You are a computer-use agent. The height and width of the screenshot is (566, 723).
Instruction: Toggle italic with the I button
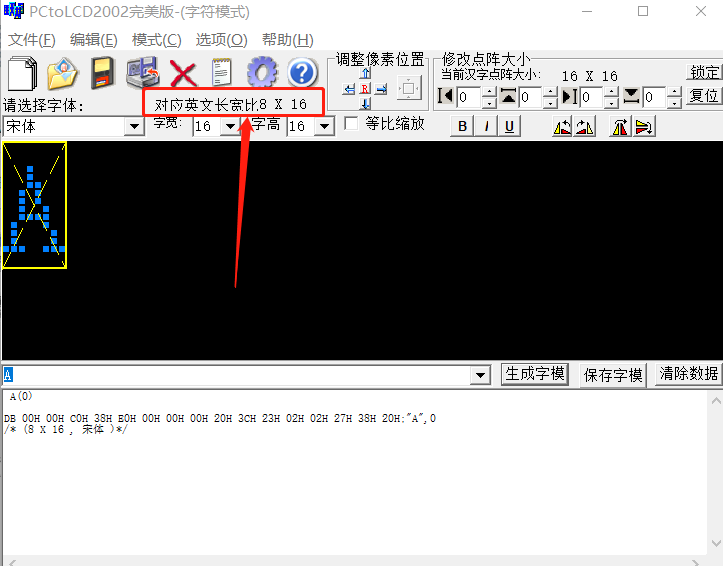[x=486, y=126]
